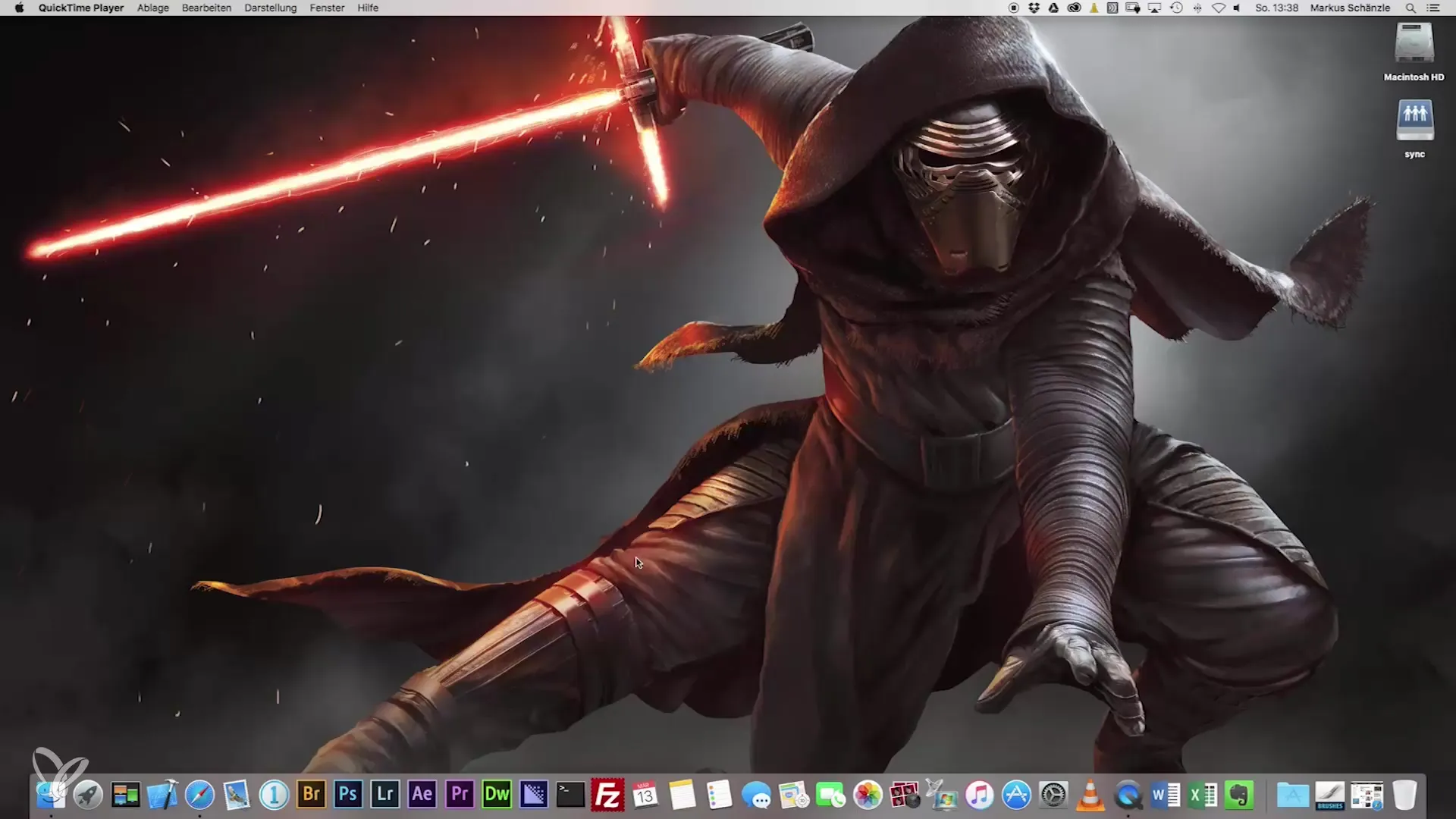Open System Preferences gear in Dock
The image size is (1456, 819).
1054,795
